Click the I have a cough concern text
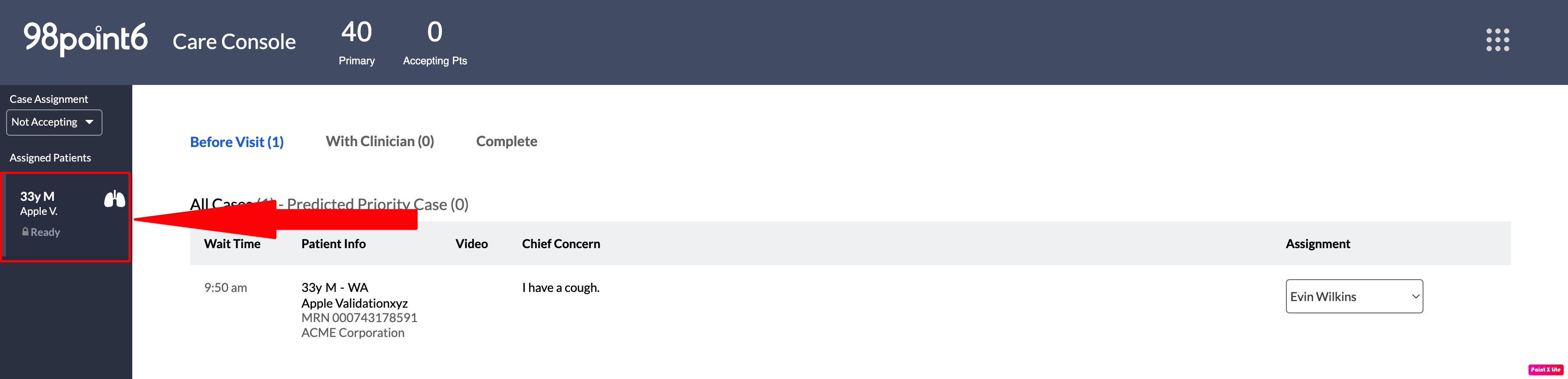 (x=561, y=288)
